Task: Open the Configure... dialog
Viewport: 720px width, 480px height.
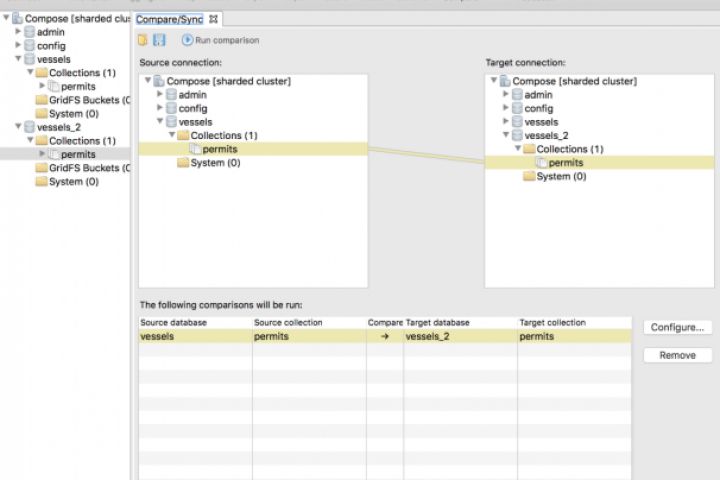Action: [677, 327]
